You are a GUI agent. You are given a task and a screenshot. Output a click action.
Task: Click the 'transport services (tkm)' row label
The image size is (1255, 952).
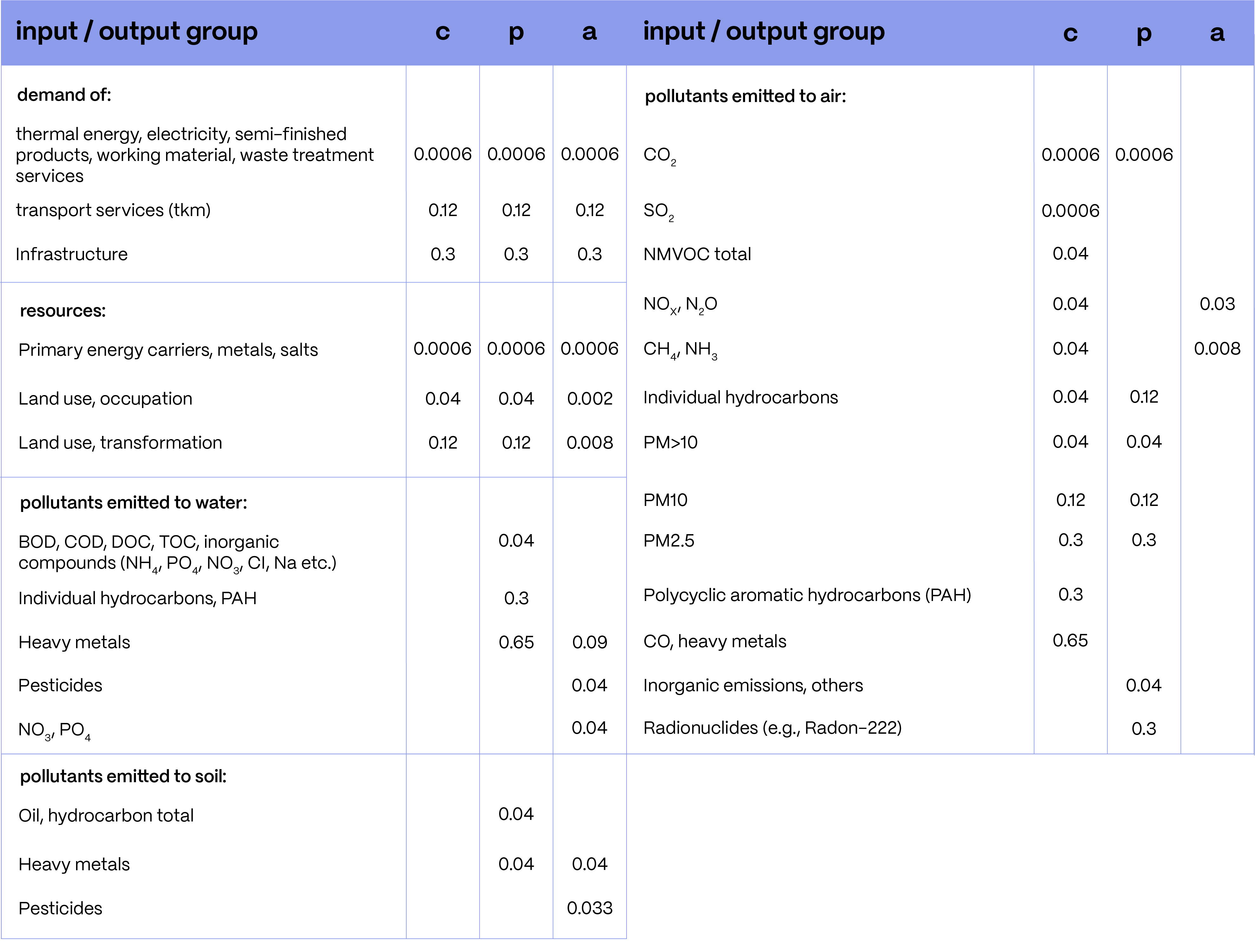[113, 210]
